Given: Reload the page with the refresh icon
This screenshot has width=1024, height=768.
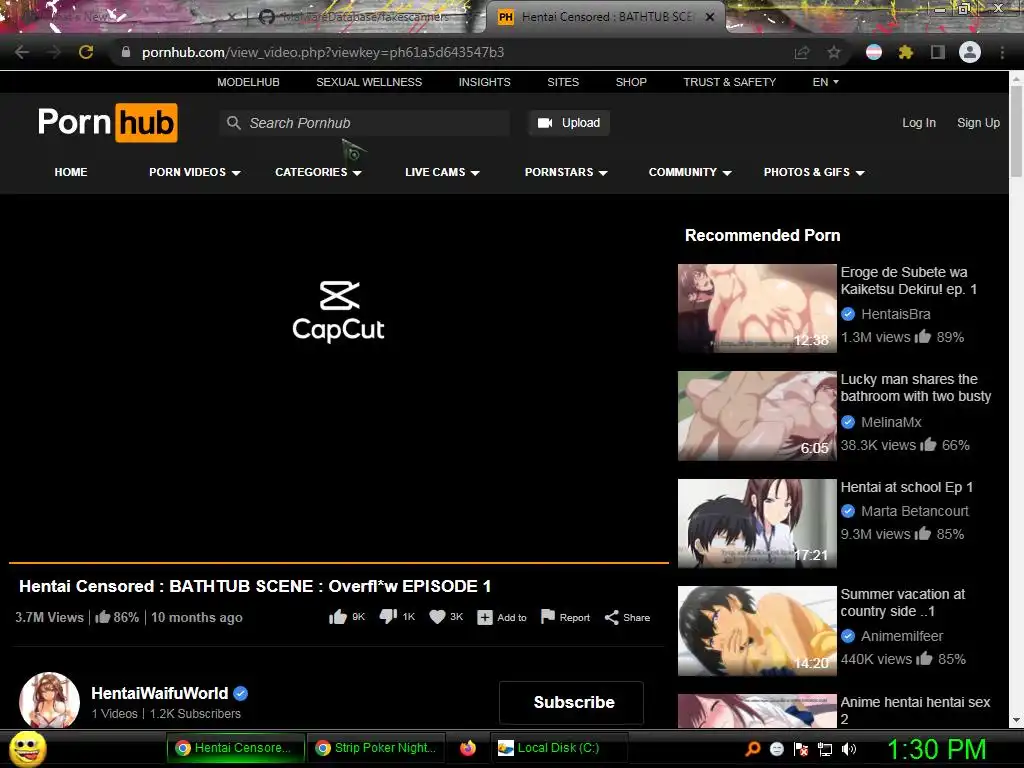Looking at the screenshot, I should 86,52.
